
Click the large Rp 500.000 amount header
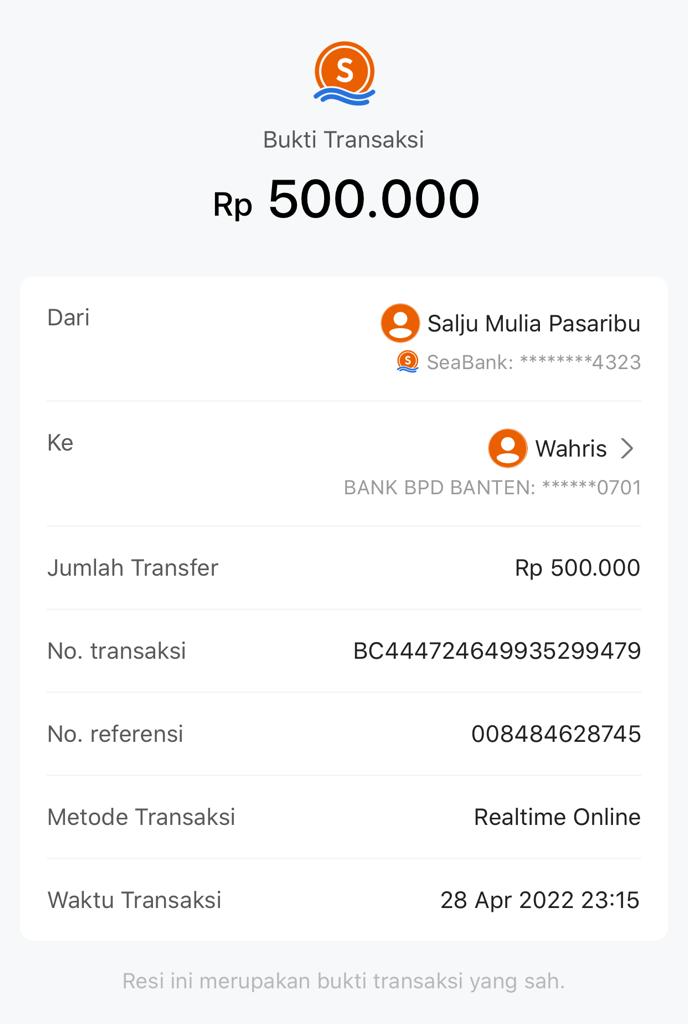pos(346,199)
